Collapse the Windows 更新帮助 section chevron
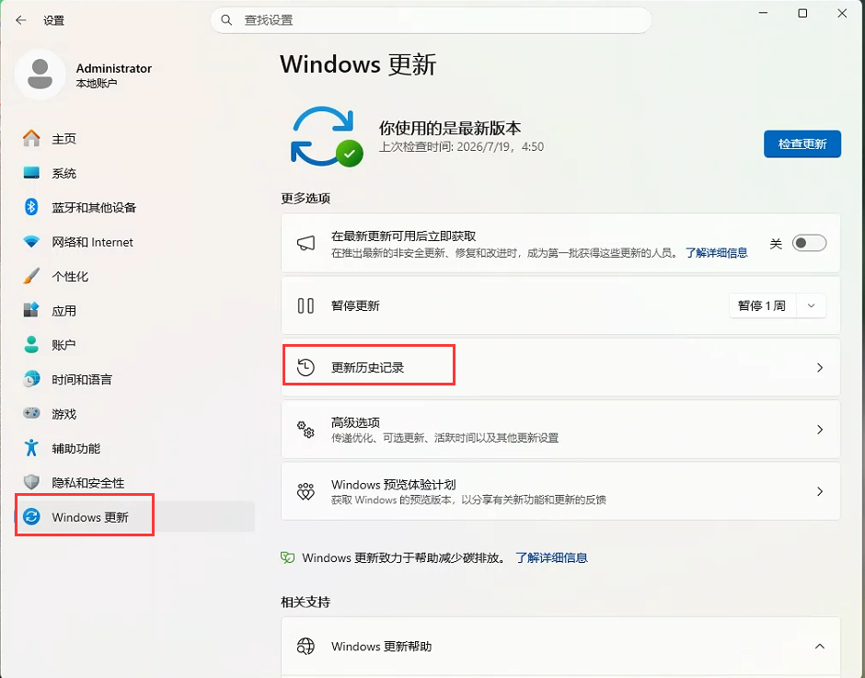865x678 pixels. click(x=820, y=646)
